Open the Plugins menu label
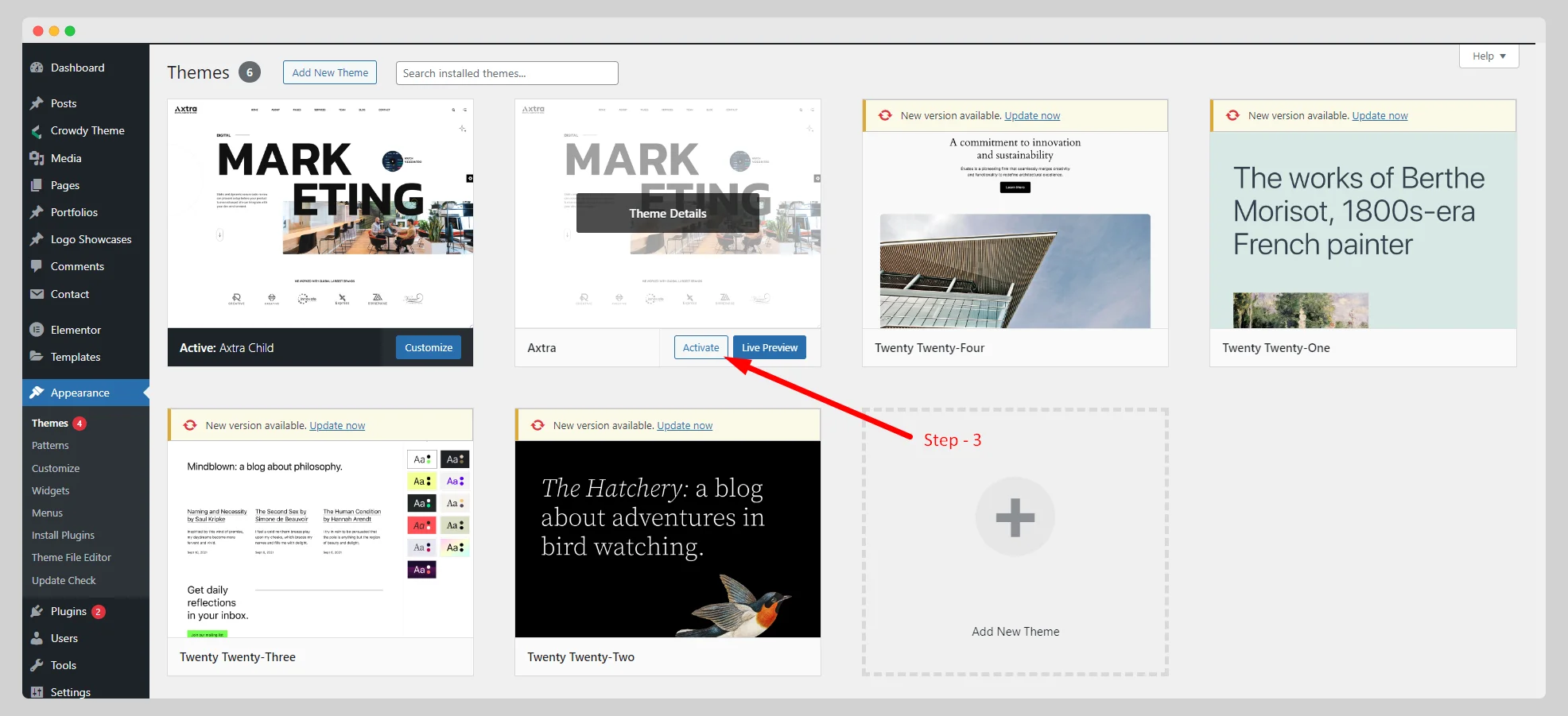Screen dimensions: 1568x716 (68, 611)
